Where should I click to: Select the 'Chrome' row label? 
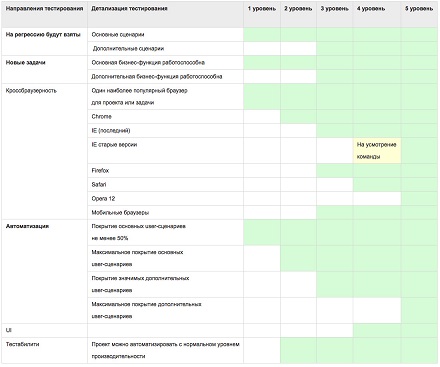[x=165, y=117]
